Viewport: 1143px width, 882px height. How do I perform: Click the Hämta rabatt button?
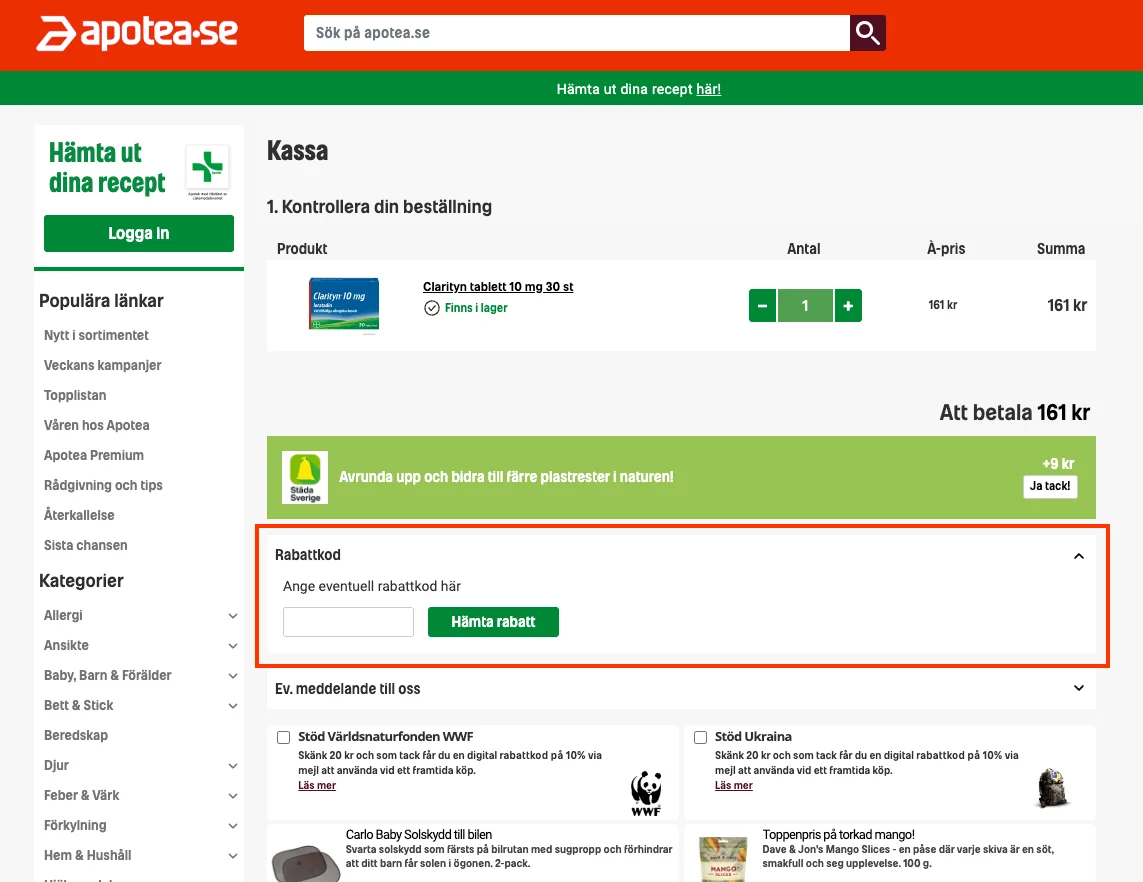click(x=494, y=622)
